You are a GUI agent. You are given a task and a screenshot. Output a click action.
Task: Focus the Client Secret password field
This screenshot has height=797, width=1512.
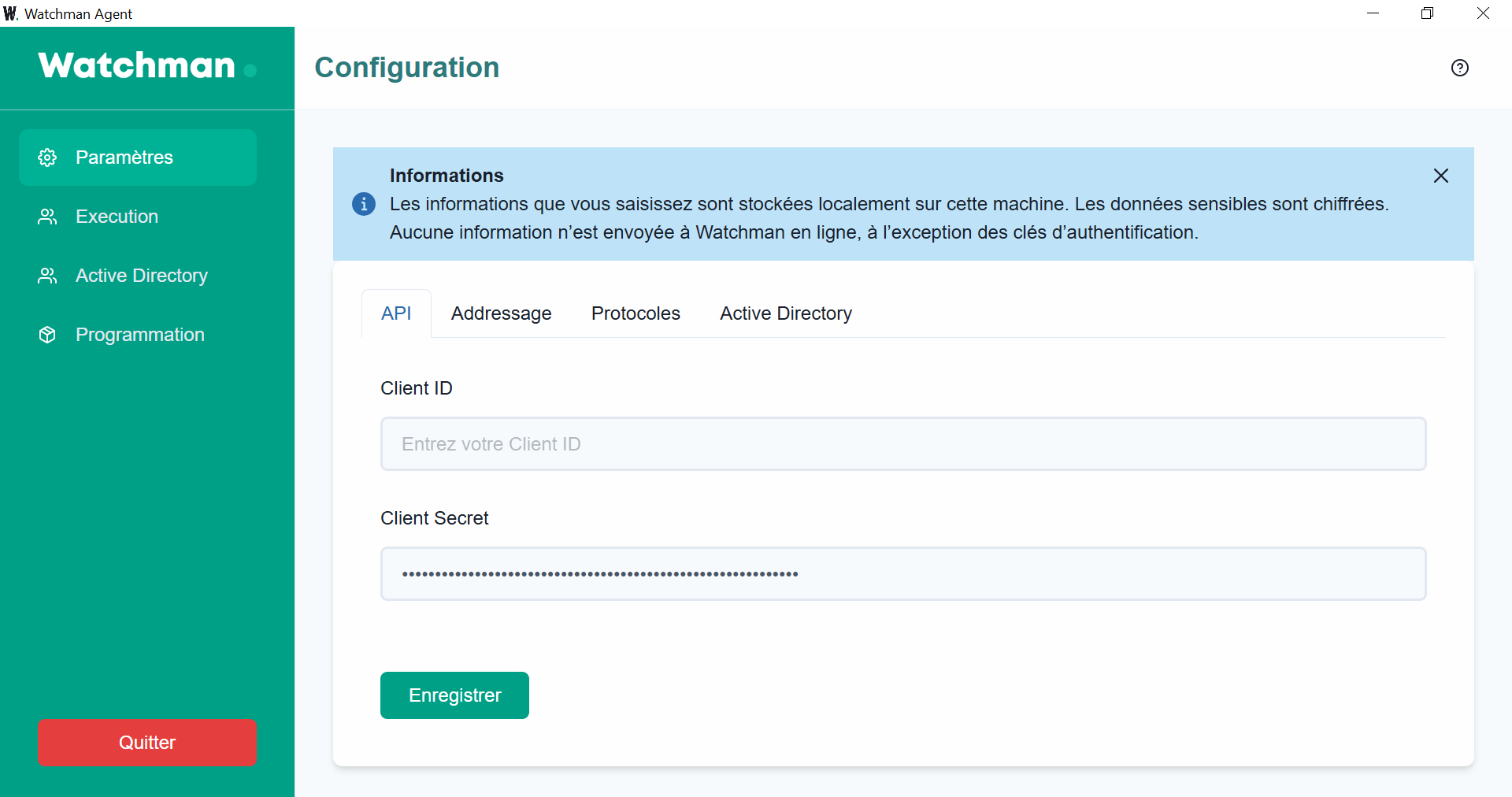[903, 574]
